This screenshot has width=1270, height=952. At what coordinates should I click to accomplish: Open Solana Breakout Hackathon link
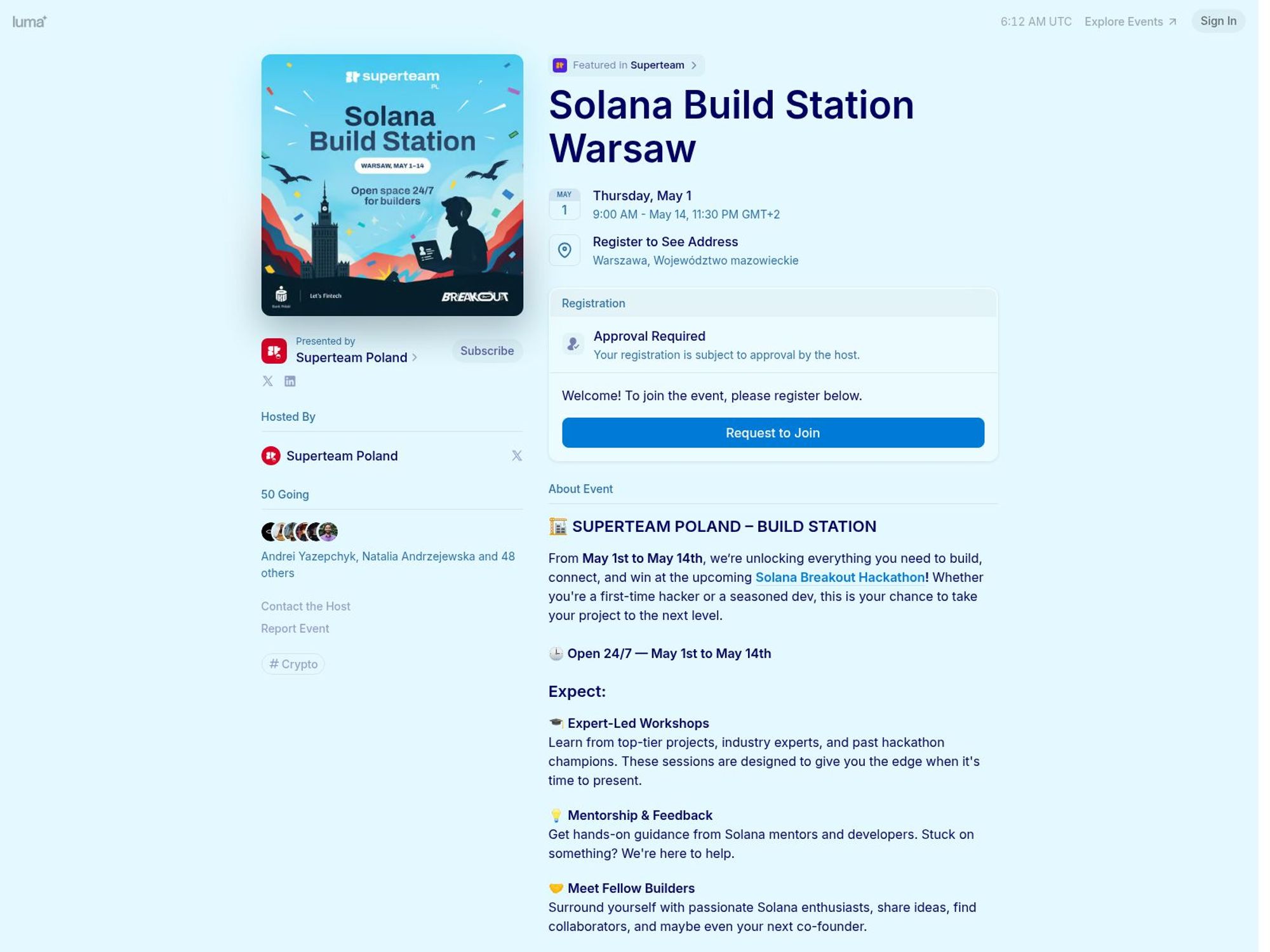pyautogui.click(x=839, y=578)
